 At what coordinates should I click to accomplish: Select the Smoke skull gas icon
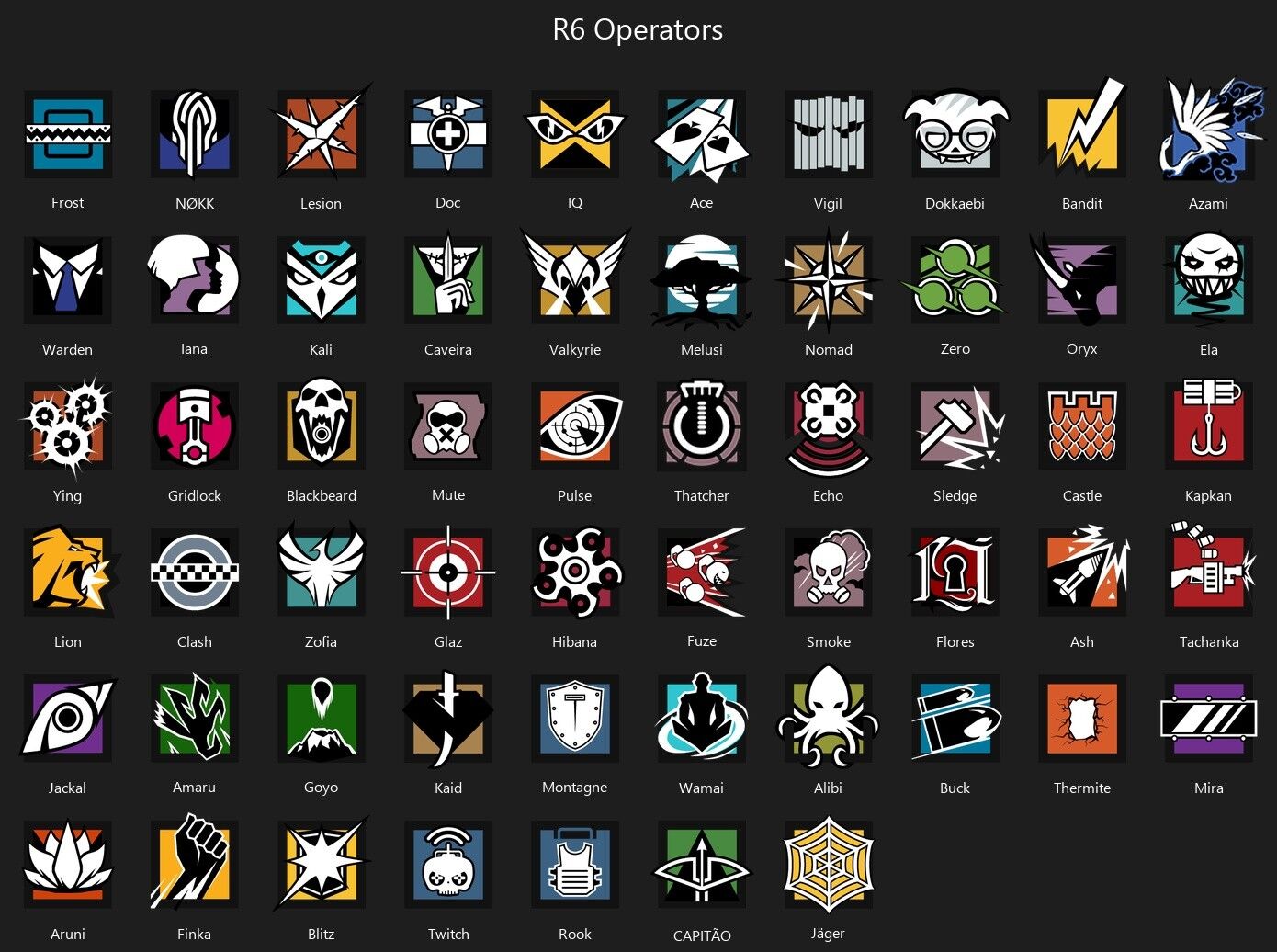click(x=830, y=571)
